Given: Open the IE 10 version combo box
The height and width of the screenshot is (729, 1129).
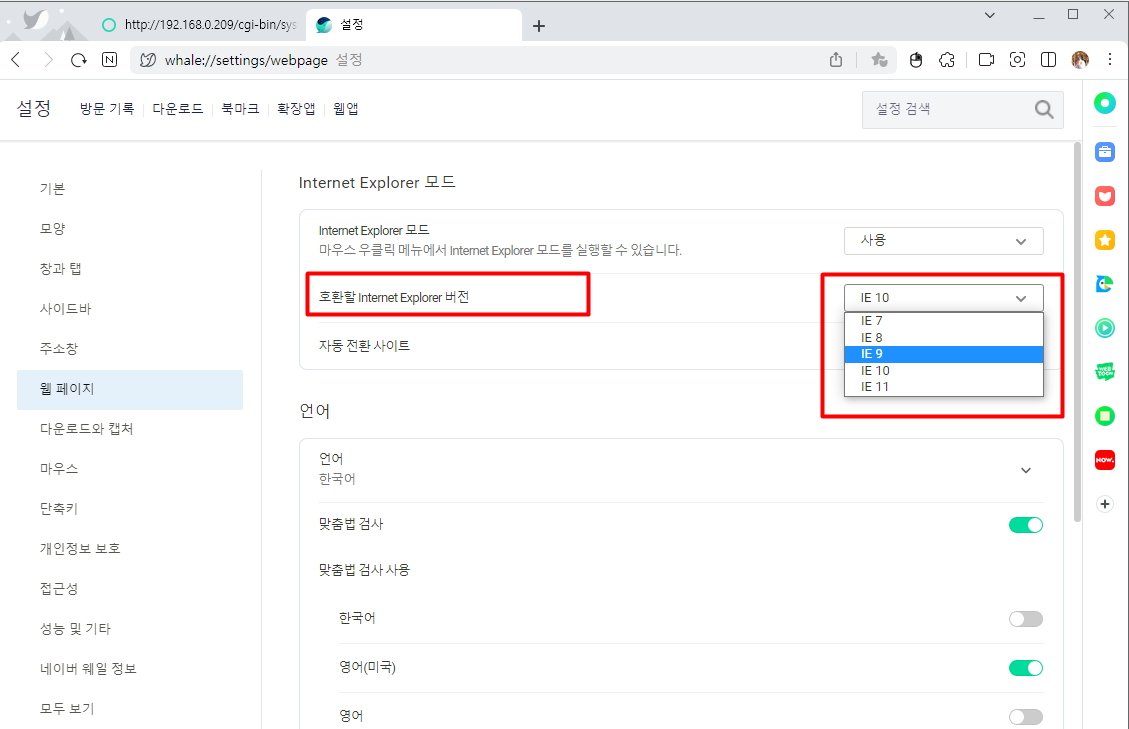Looking at the screenshot, I should pyautogui.click(x=943, y=298).
